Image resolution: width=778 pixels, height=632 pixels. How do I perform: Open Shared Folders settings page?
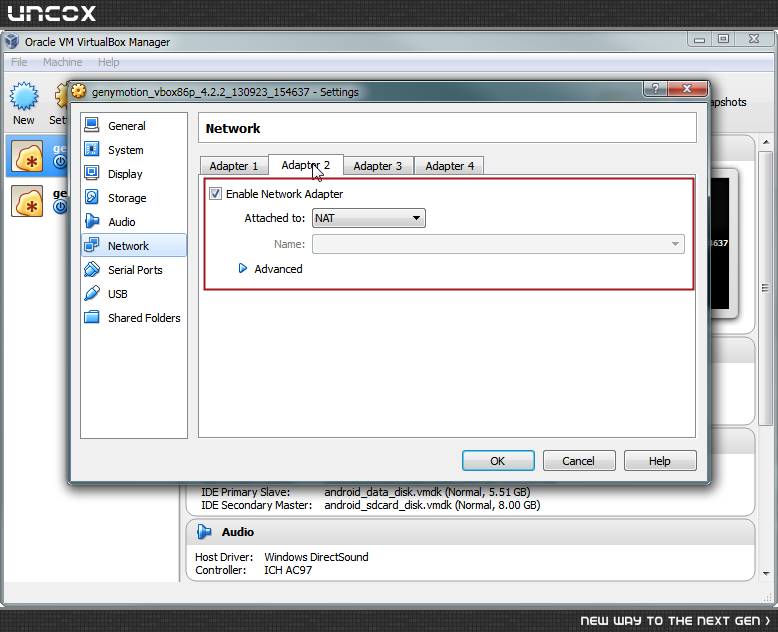point(133,317)
